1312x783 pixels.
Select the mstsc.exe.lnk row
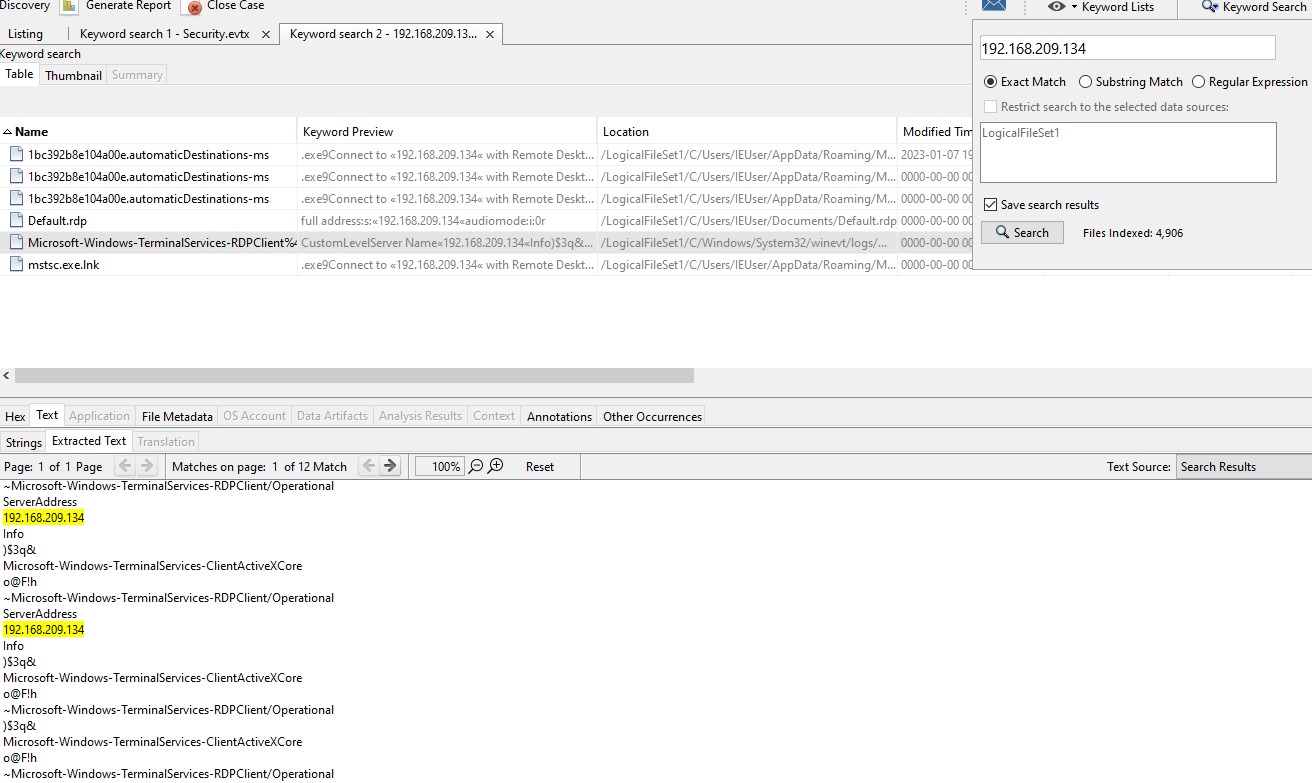[486, 265]
